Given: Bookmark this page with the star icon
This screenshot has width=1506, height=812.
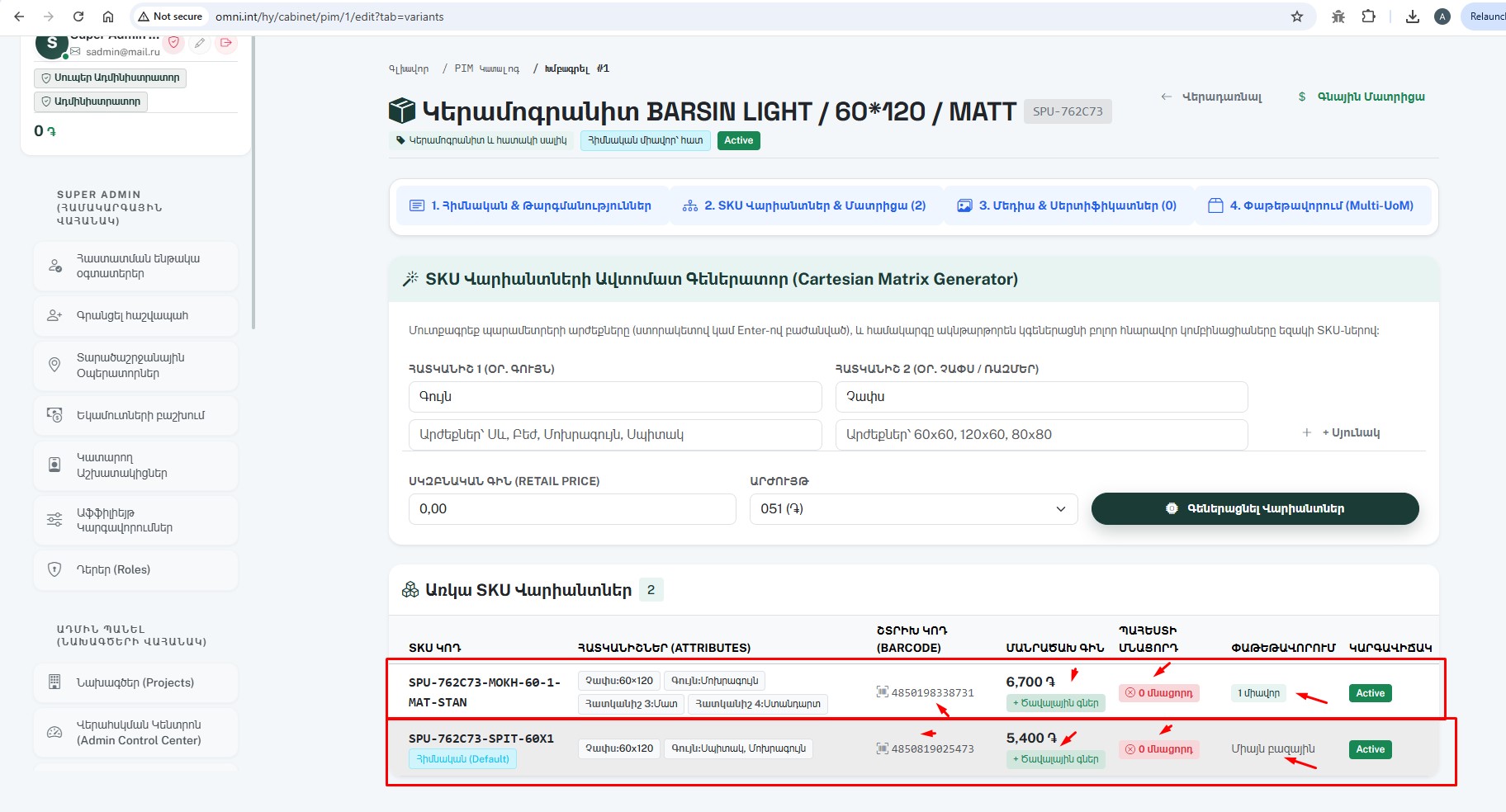Looking at the screenshot, I should pos(1297,17).
